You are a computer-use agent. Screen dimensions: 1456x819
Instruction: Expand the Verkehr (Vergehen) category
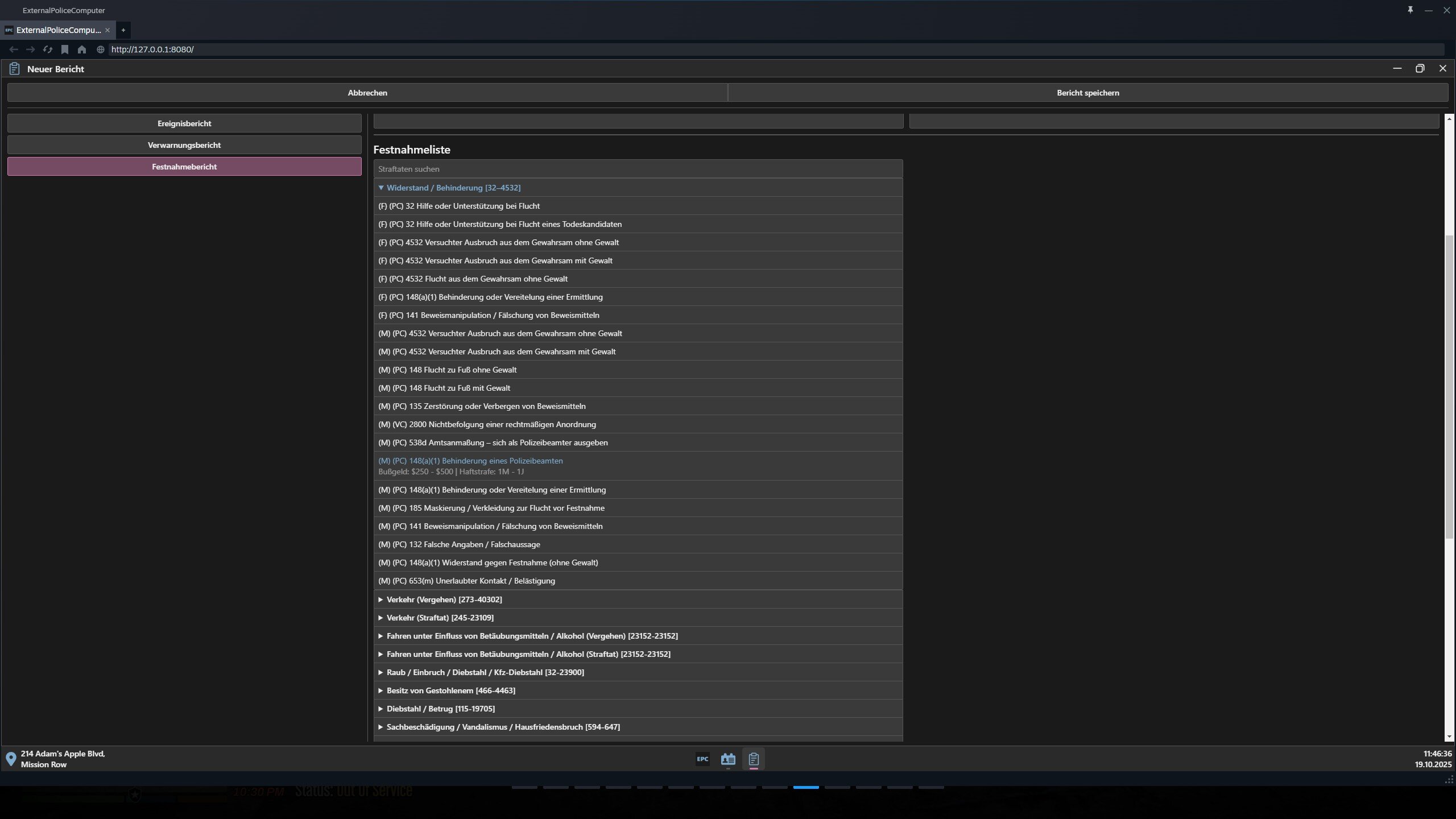coord(444,599)
